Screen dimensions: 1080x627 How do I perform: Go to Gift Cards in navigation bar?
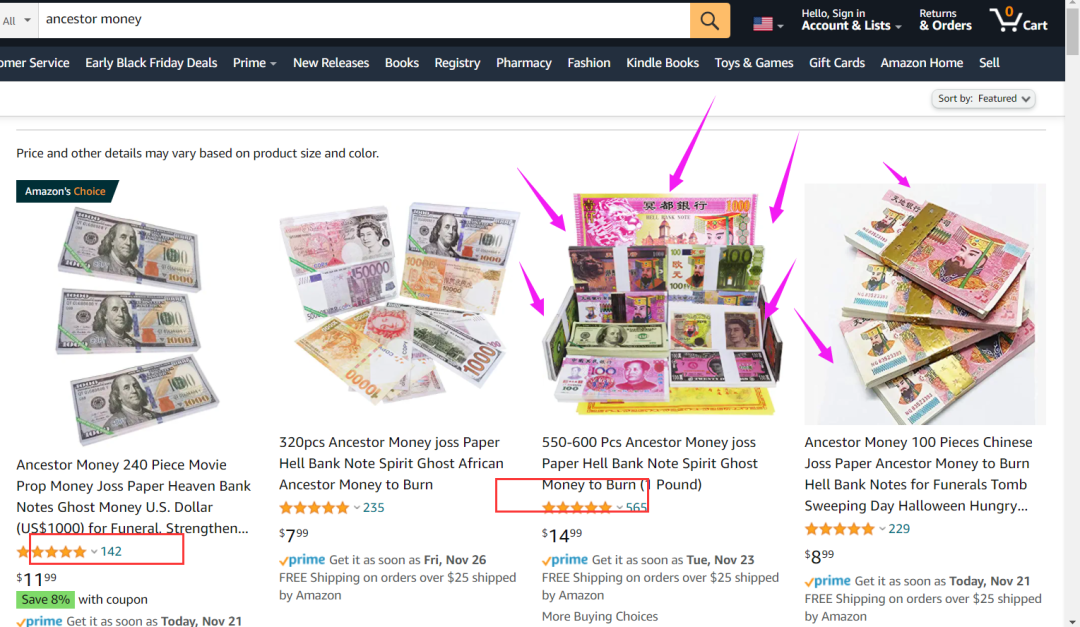837,63
